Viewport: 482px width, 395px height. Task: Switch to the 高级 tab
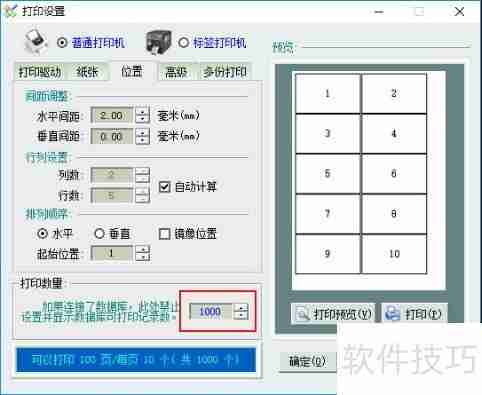[176, 72]
